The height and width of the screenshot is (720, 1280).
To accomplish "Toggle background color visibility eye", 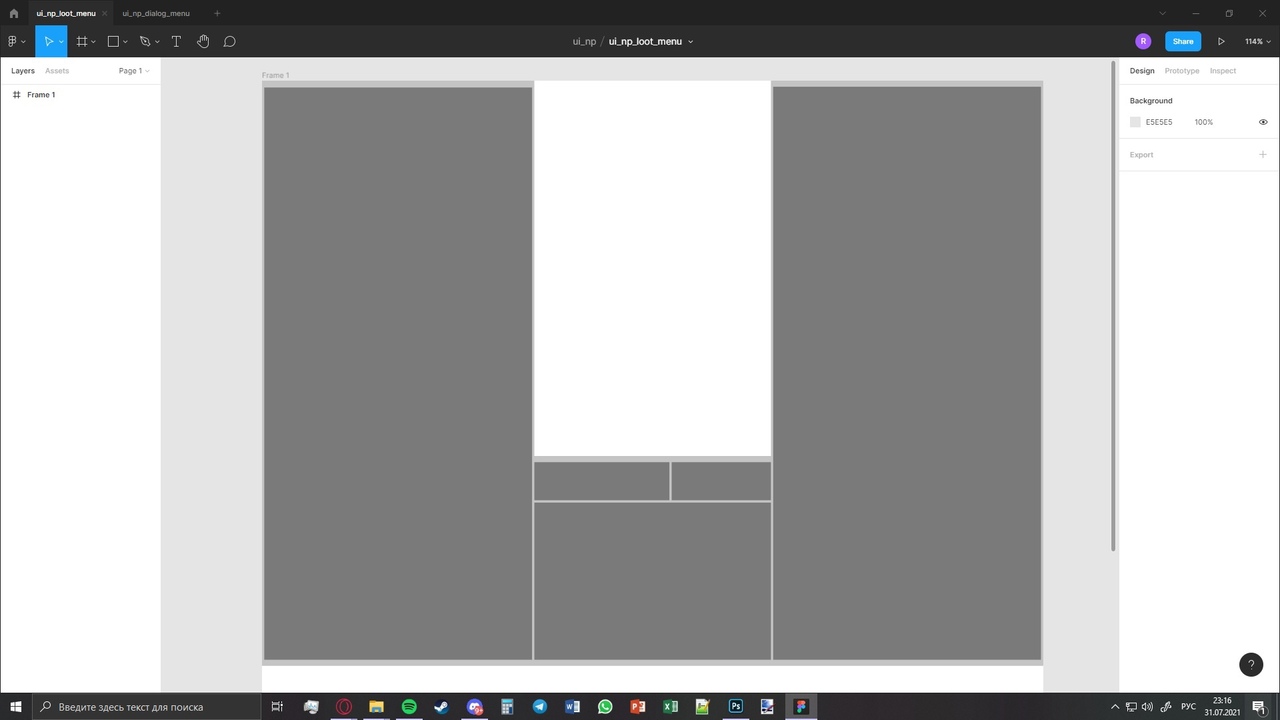I will (1263, 122).
